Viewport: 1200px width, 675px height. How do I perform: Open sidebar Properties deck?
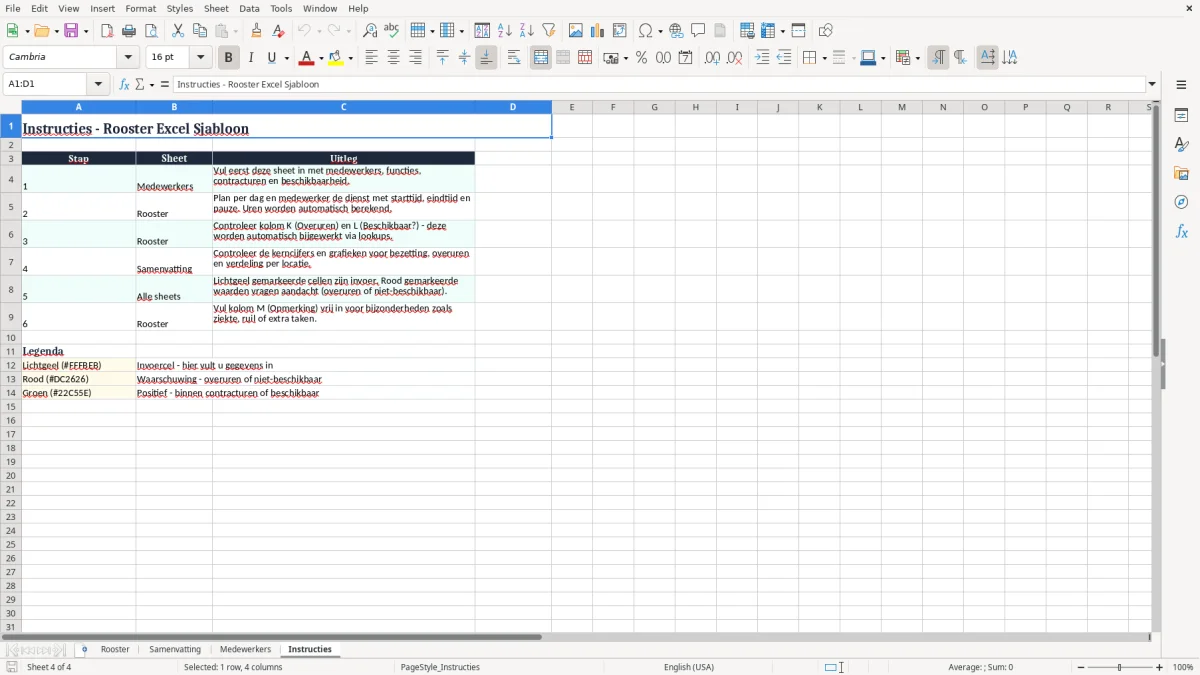click(x=1181, y=116)
